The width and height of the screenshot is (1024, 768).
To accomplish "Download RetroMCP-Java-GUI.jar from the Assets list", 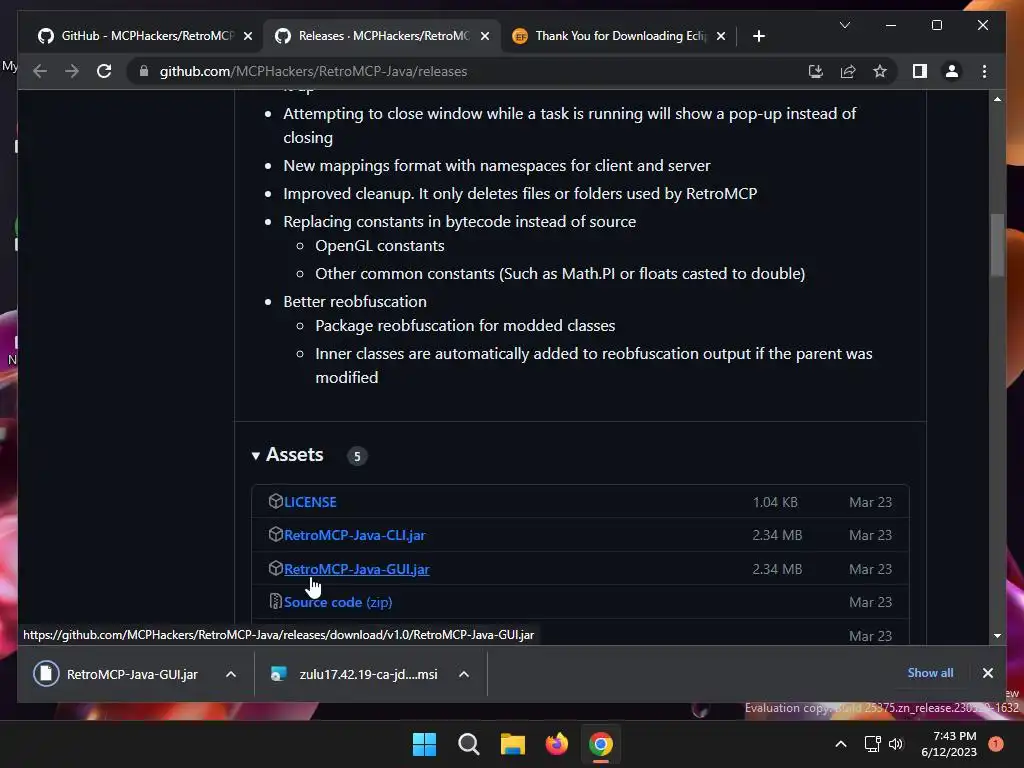I will [x=357, y=569].
